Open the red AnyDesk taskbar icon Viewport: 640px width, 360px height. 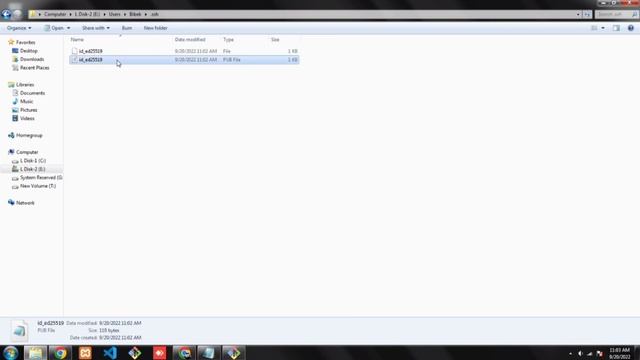click(160, 353)
